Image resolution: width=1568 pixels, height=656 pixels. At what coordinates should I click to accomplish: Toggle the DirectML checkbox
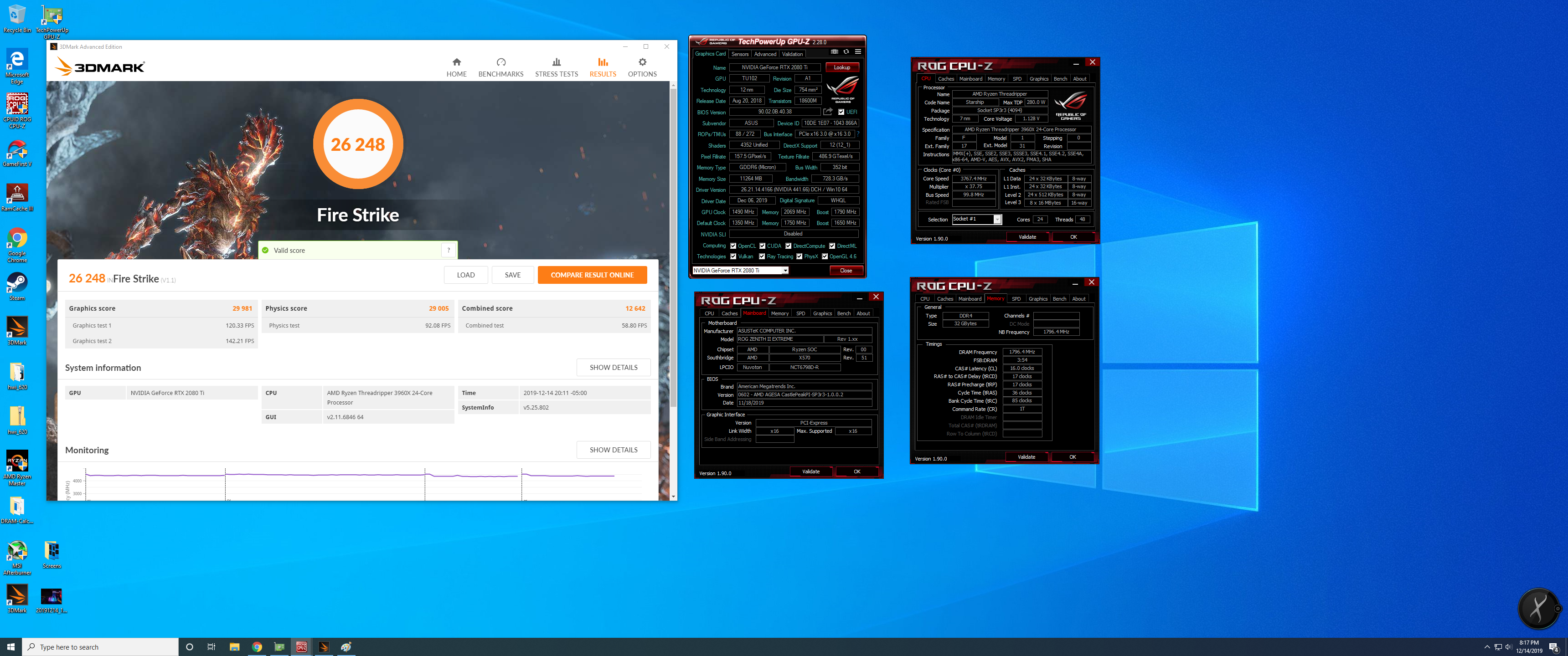pyautogui.click(x=832, y=246)
